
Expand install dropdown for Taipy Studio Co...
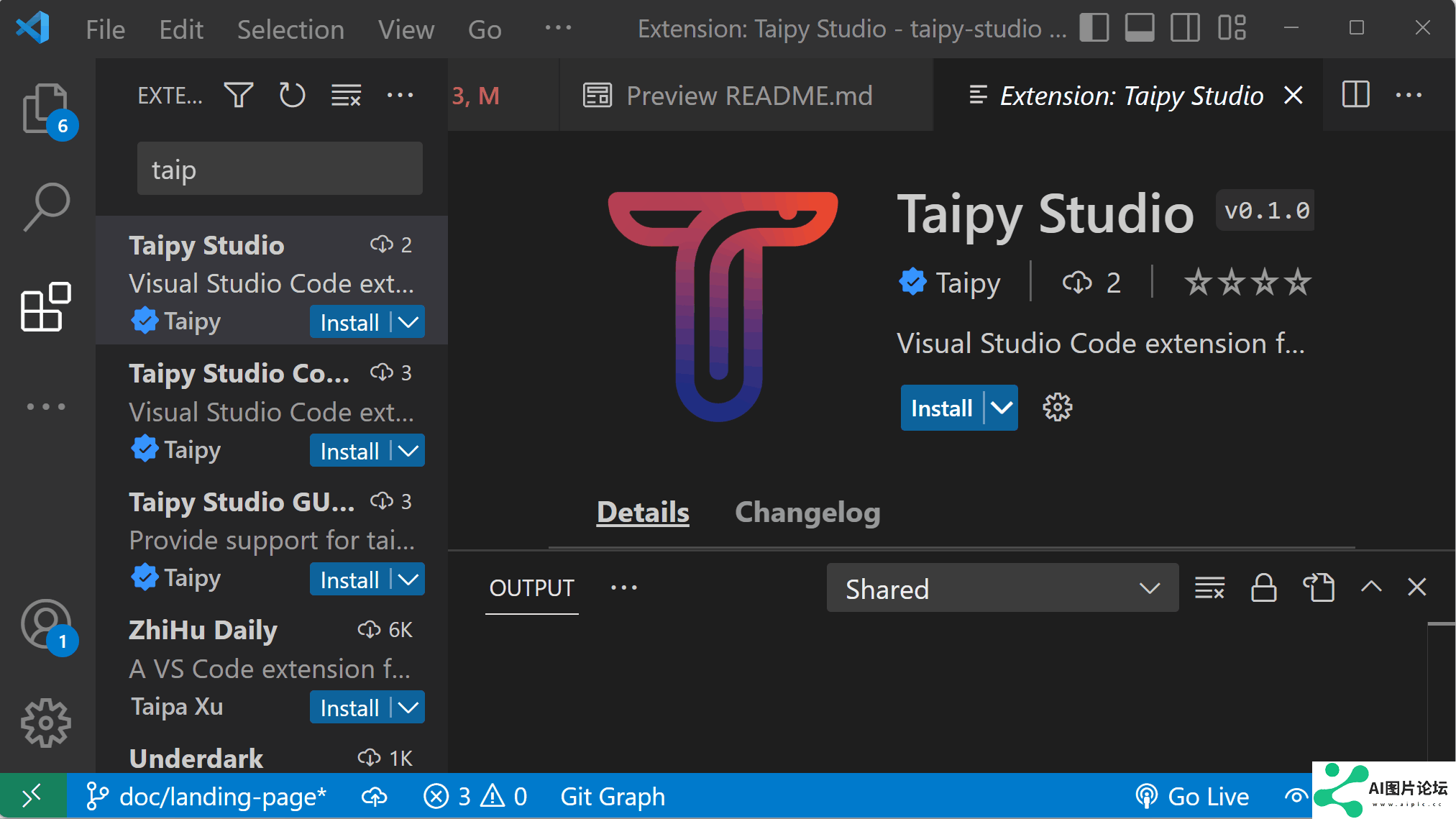[x=408, y=451]
